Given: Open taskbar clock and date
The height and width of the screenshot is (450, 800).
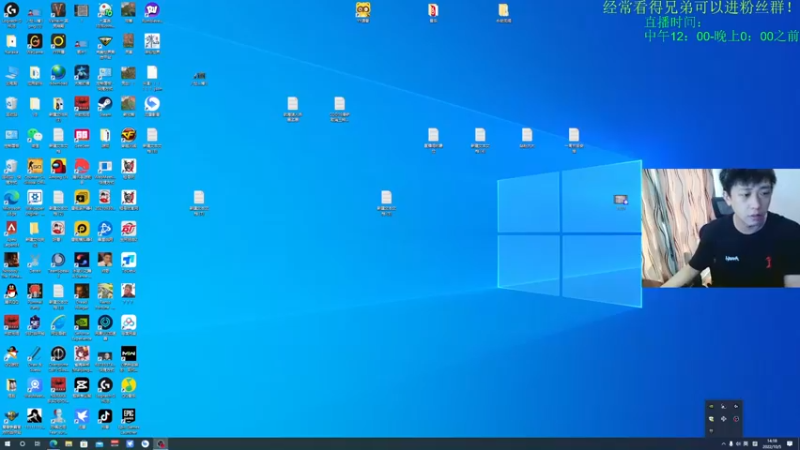Looking at the screenshot, I should [x=772, y=444].
